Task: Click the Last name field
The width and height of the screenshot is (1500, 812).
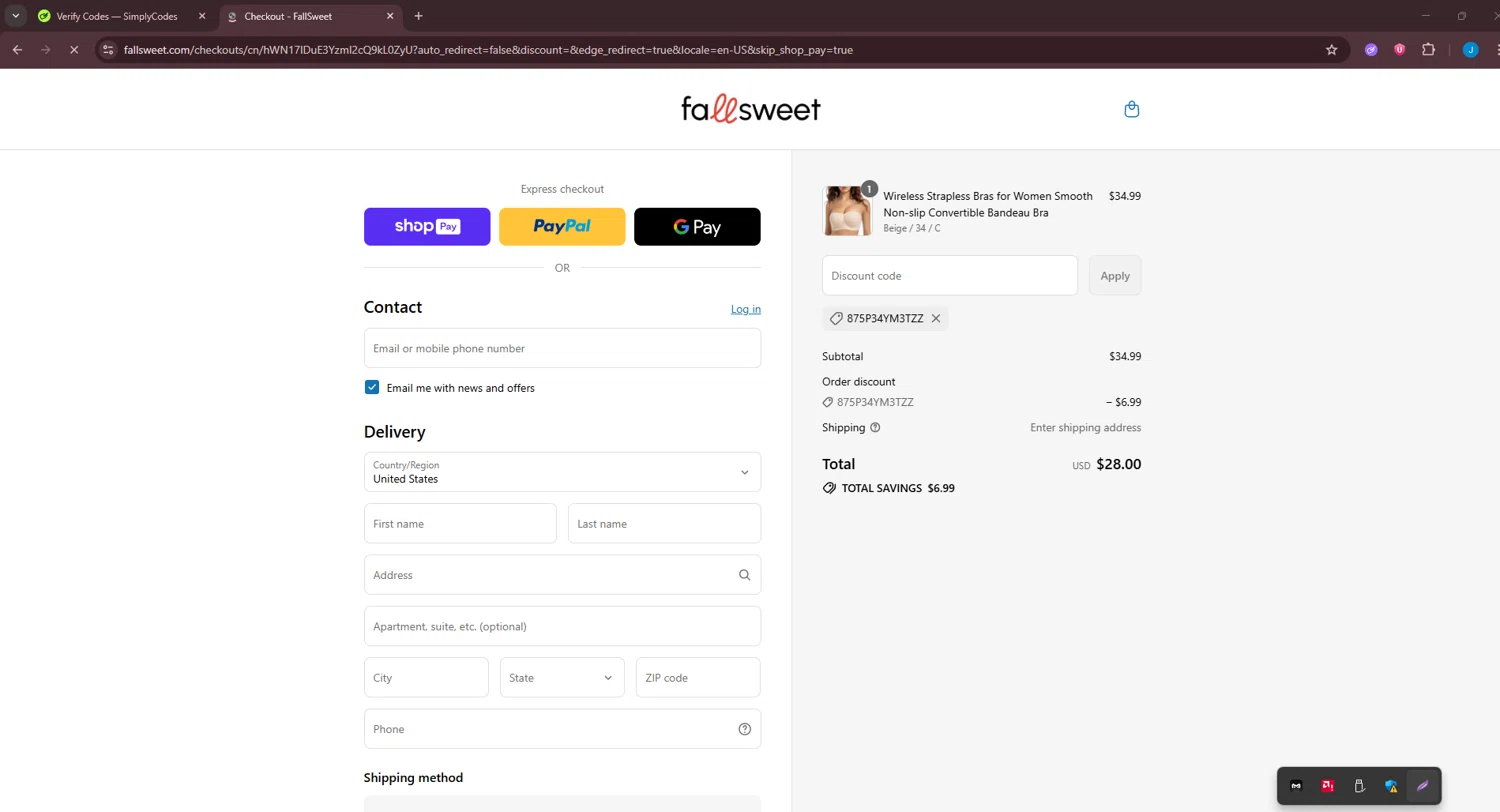Action: [664, 523]
